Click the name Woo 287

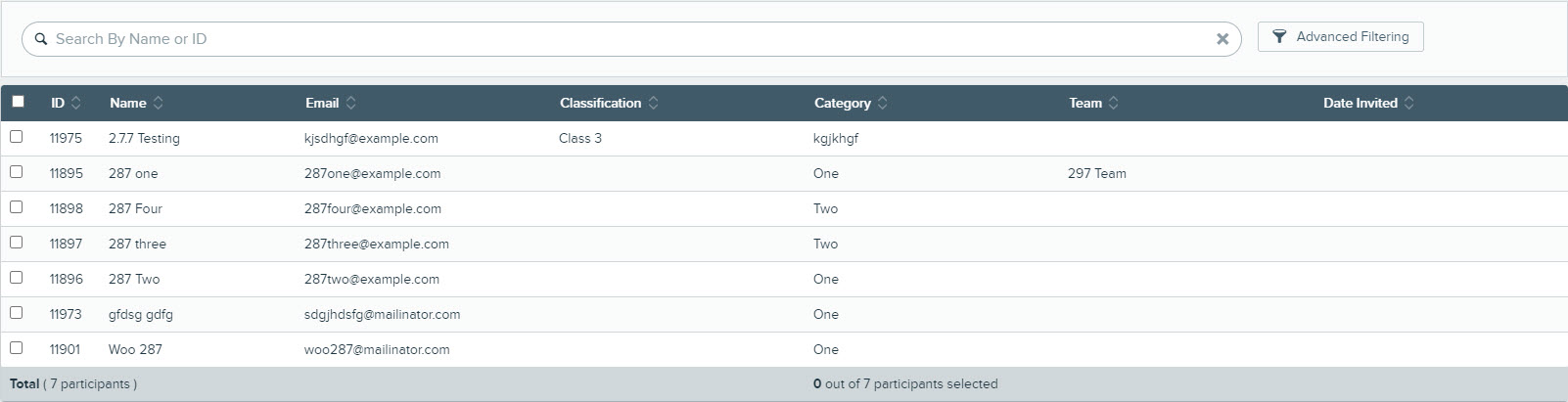pos(135,349)
